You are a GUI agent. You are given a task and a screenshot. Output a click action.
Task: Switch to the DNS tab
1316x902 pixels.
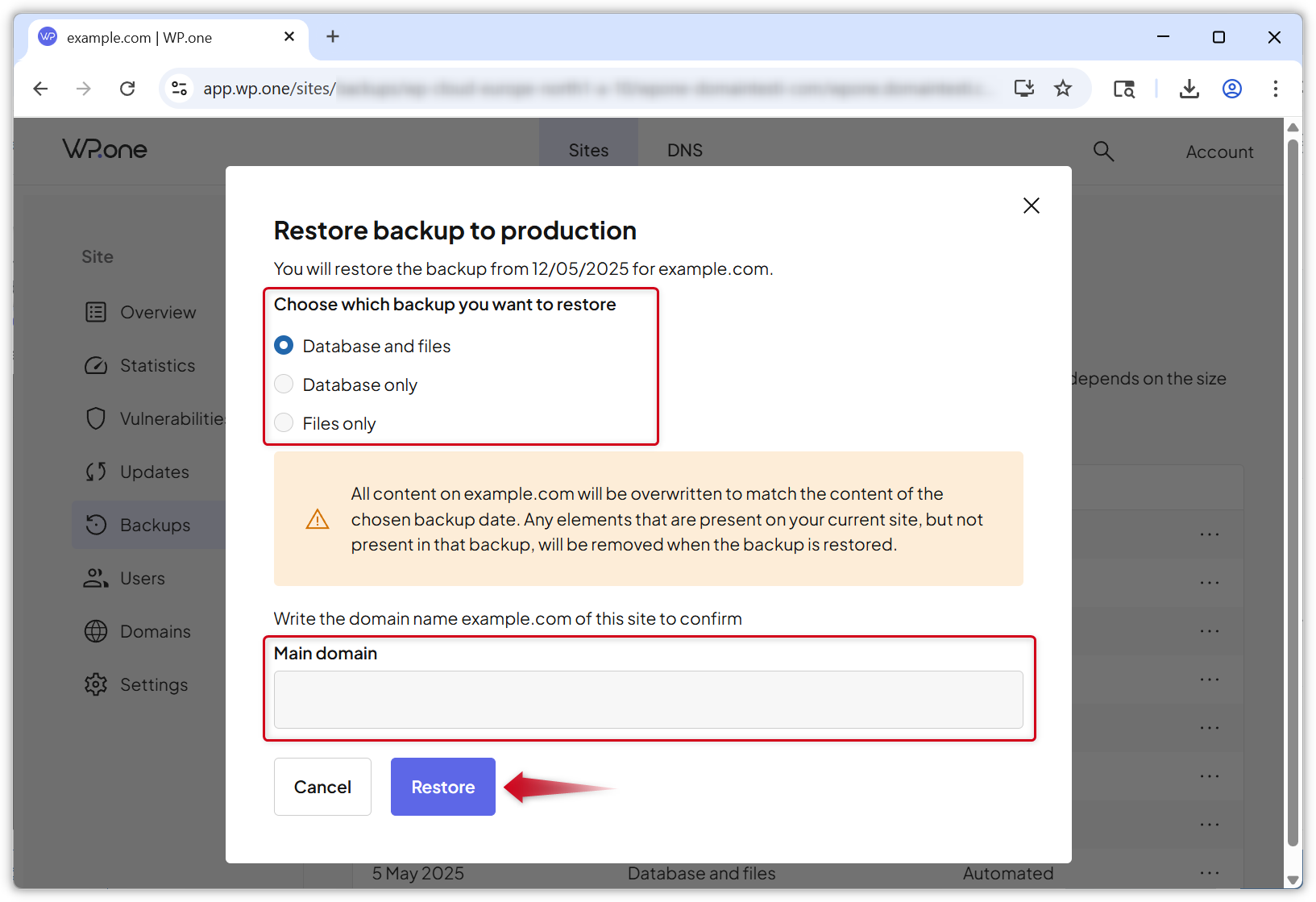tap(684, 150)
